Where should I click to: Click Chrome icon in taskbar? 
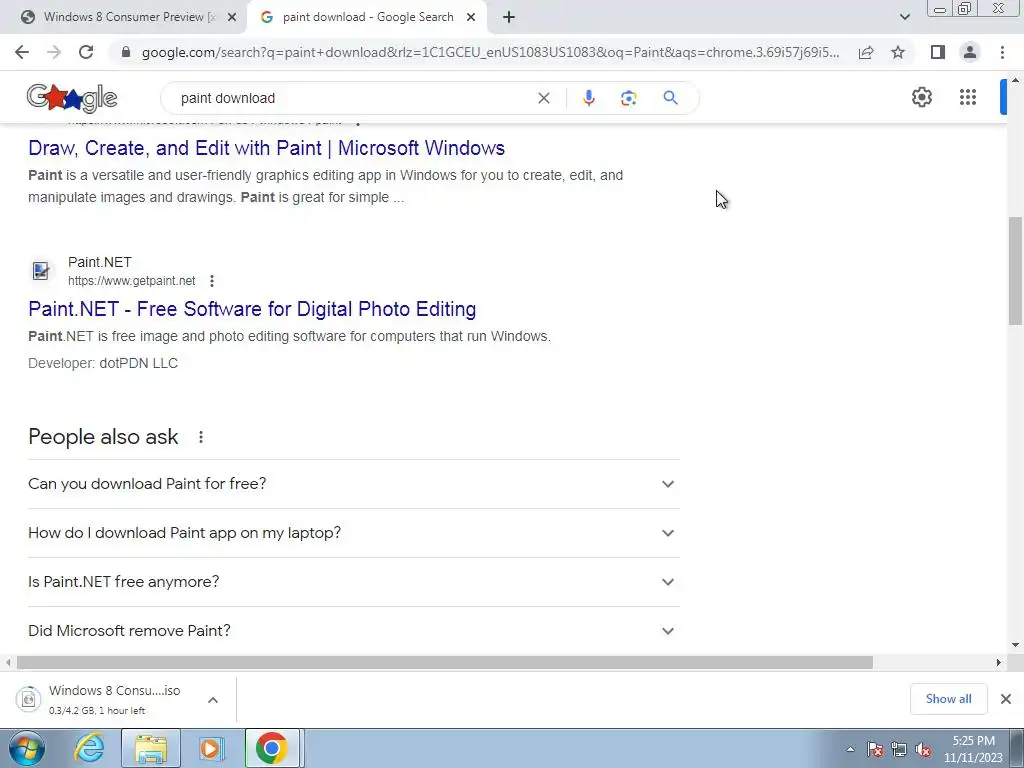coord(272,748)
